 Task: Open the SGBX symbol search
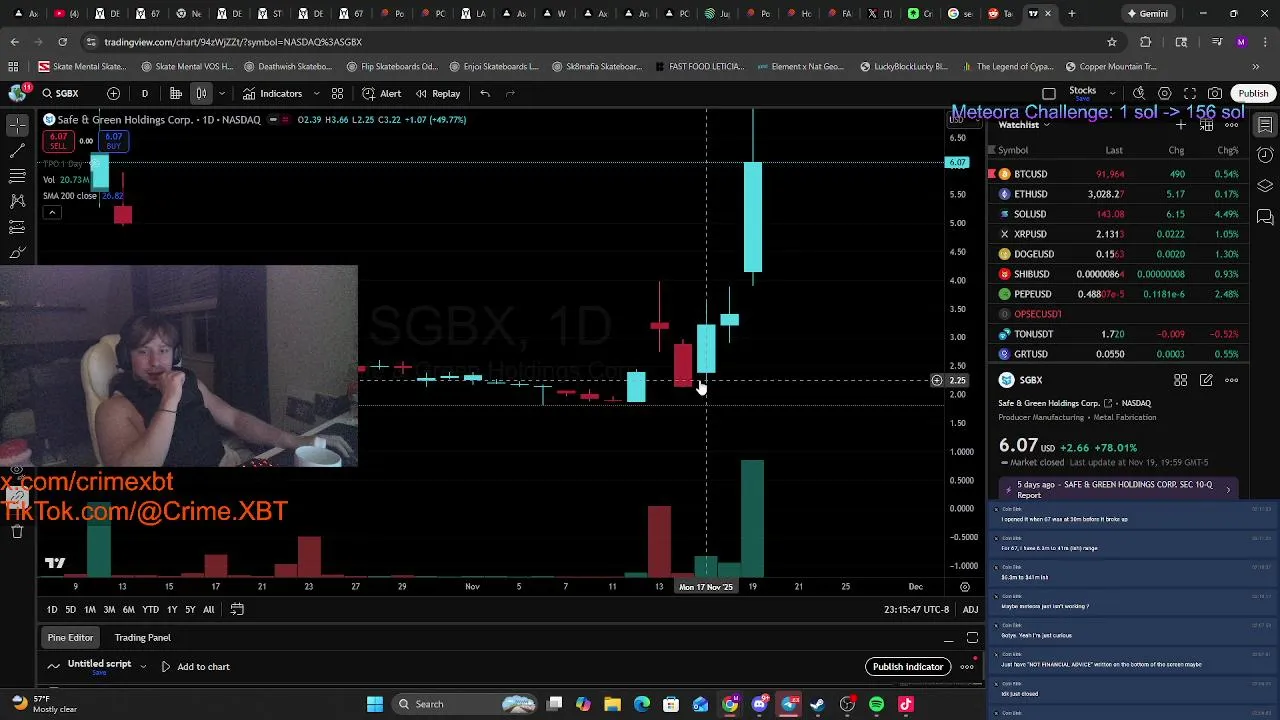60,93
